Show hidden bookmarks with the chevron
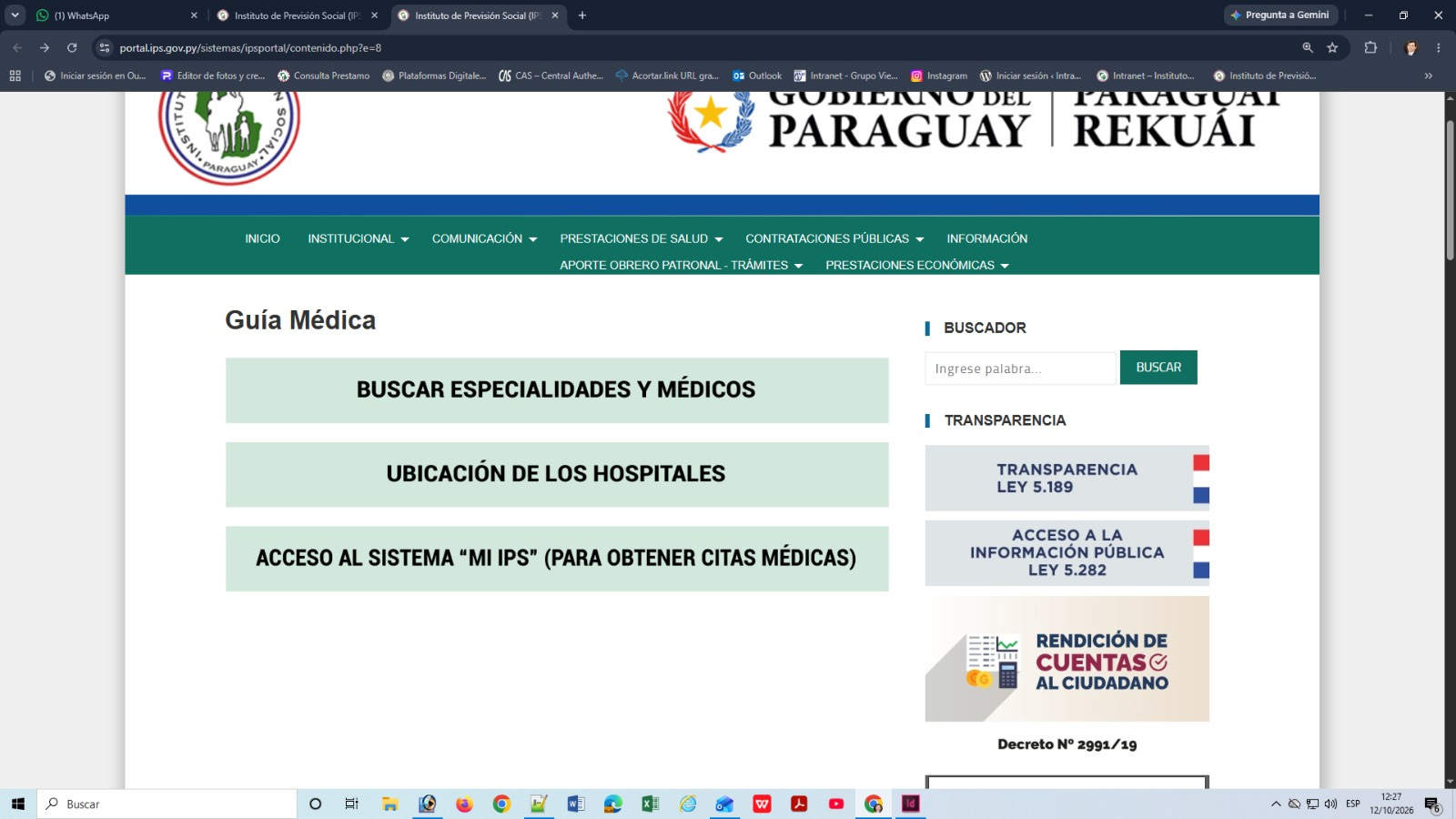The width and height of the screenshot is (1456, 819). tap(1428, 76)
